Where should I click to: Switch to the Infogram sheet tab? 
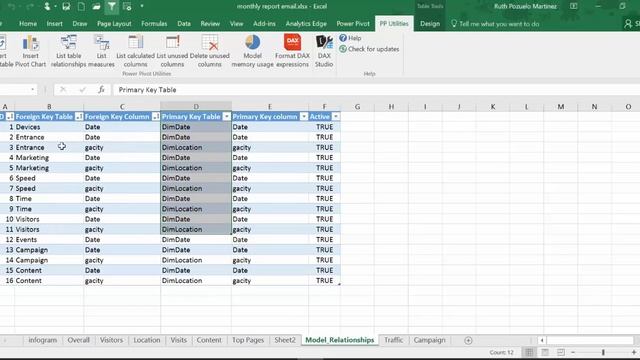[x=42, y=340]
